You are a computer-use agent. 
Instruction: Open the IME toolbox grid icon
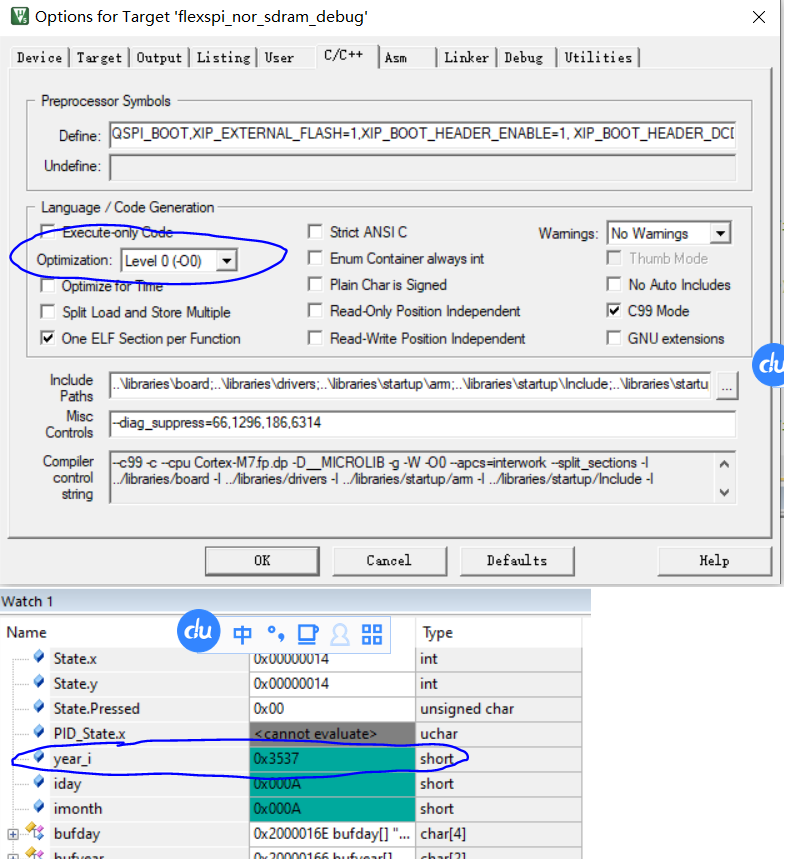click(372, 634)
